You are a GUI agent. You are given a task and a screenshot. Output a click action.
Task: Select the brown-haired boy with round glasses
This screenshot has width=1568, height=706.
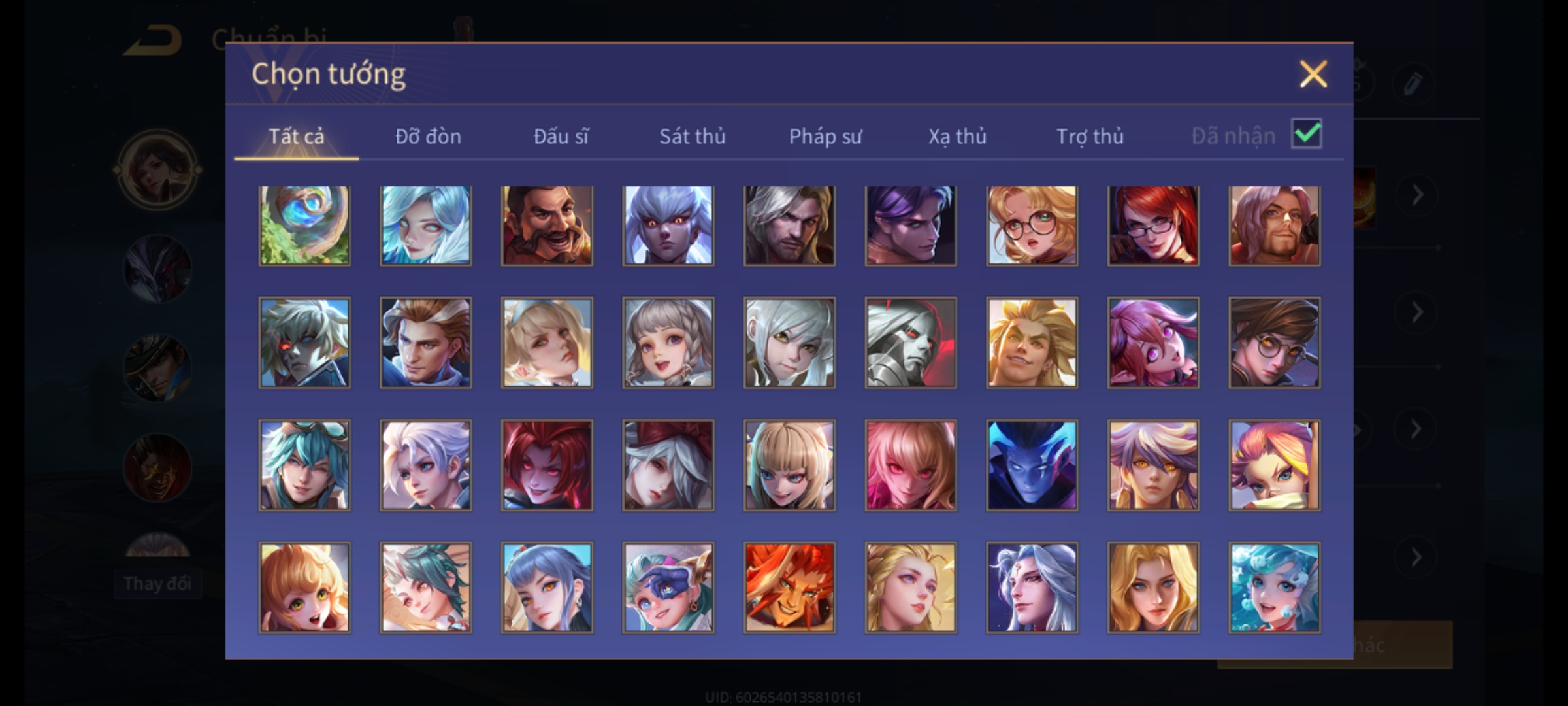(1274, 343)
